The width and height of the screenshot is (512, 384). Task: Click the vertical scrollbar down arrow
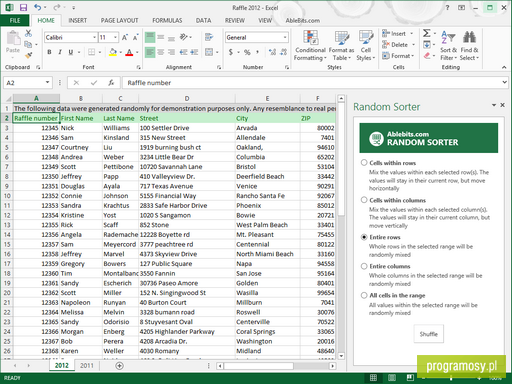click(x=341, y=356)
